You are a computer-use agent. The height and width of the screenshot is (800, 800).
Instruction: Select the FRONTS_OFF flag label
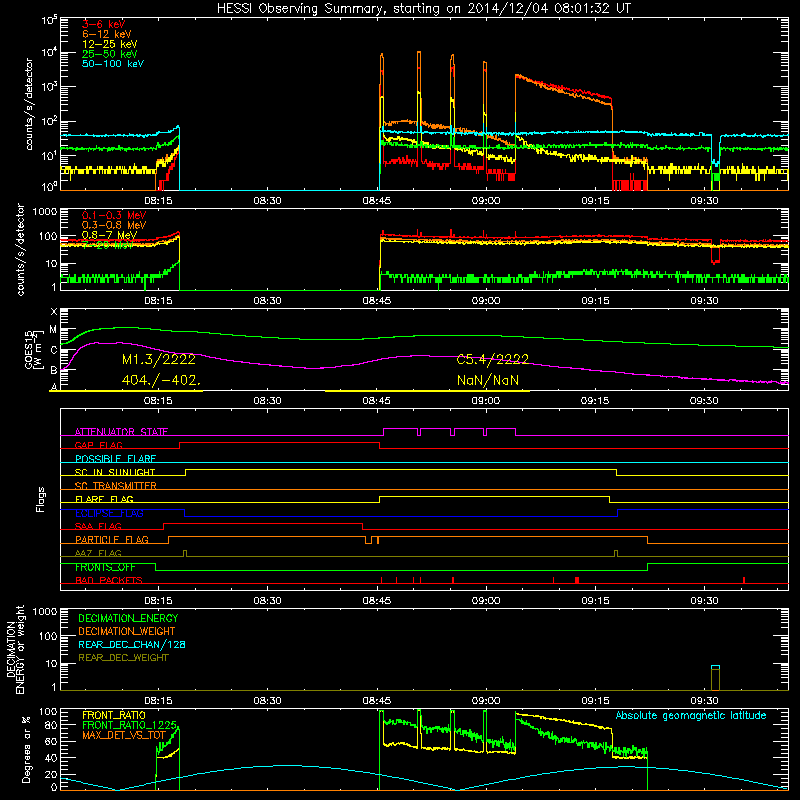105,567
